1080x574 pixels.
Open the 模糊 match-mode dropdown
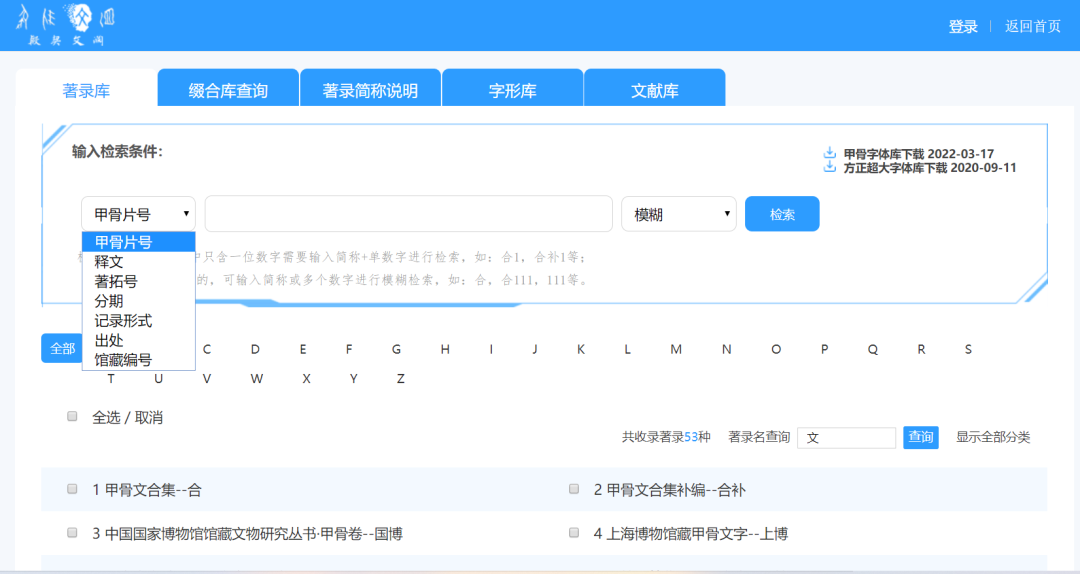click(678, 214)
